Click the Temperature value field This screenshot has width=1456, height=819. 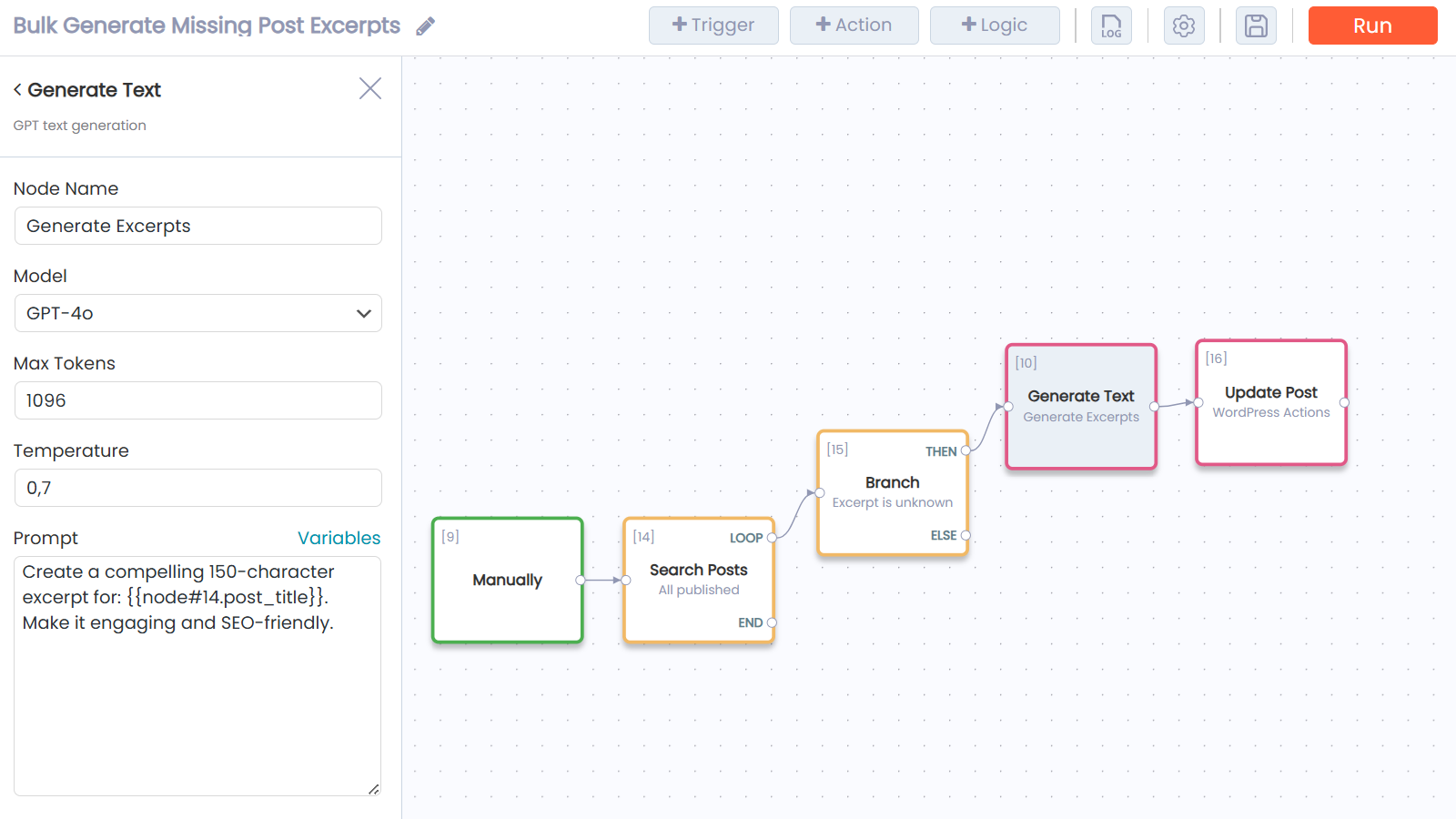(197, 488)
